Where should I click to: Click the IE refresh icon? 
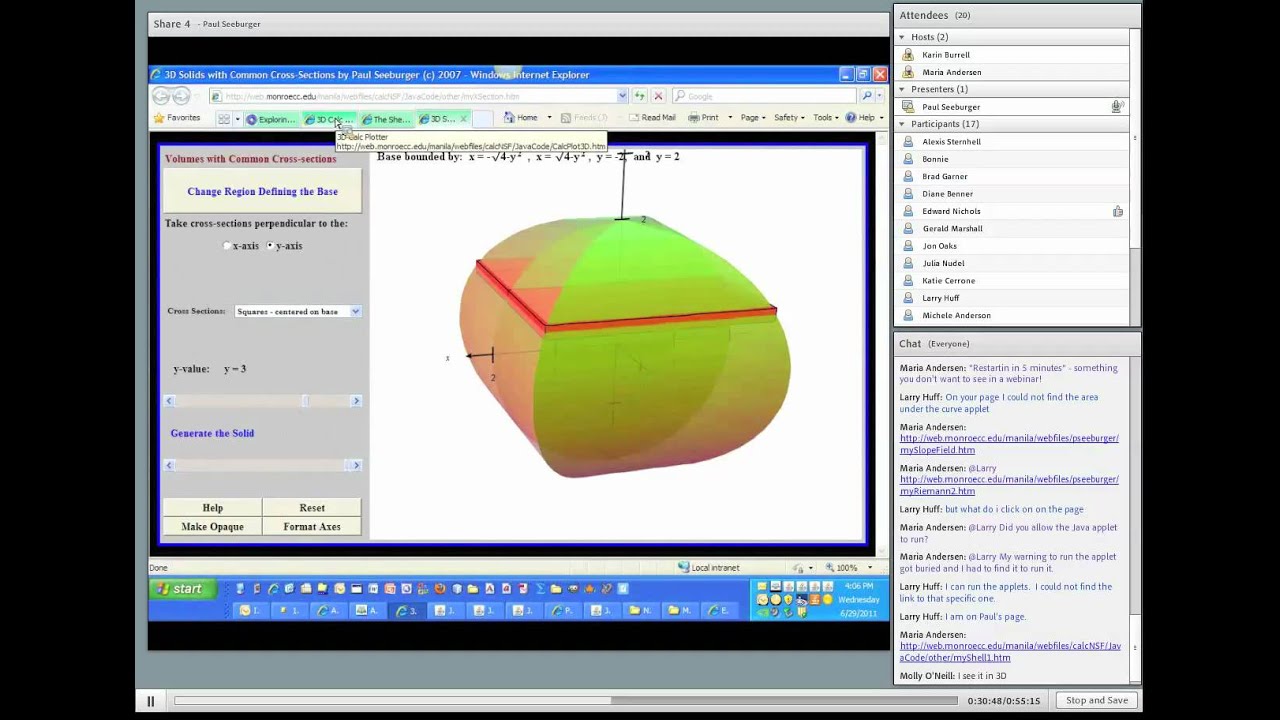(x=639, y=96)
